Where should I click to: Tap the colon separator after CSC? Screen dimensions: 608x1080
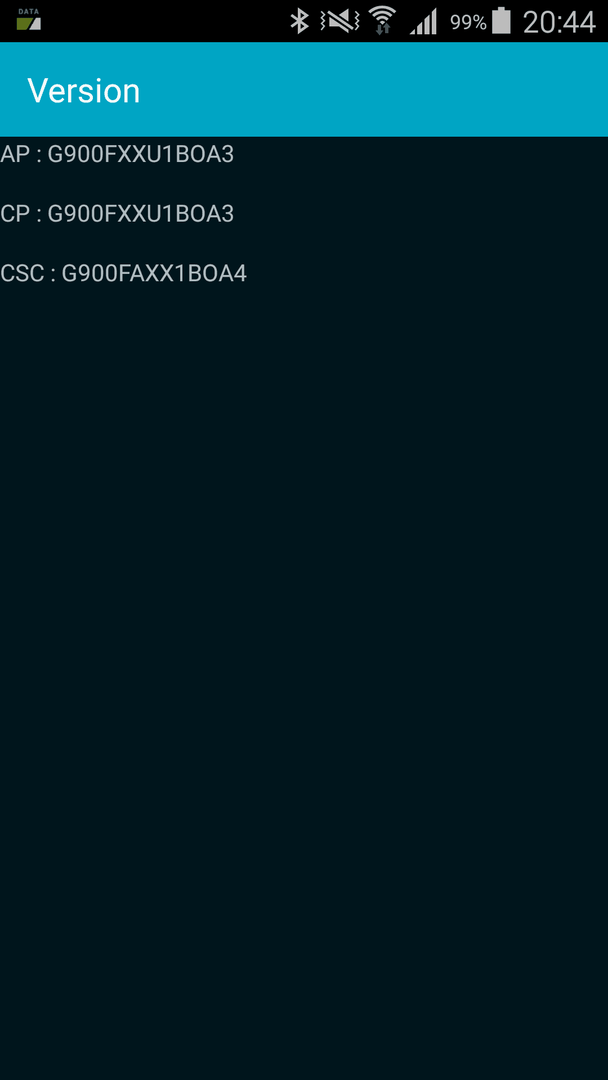tap(52, 276)
